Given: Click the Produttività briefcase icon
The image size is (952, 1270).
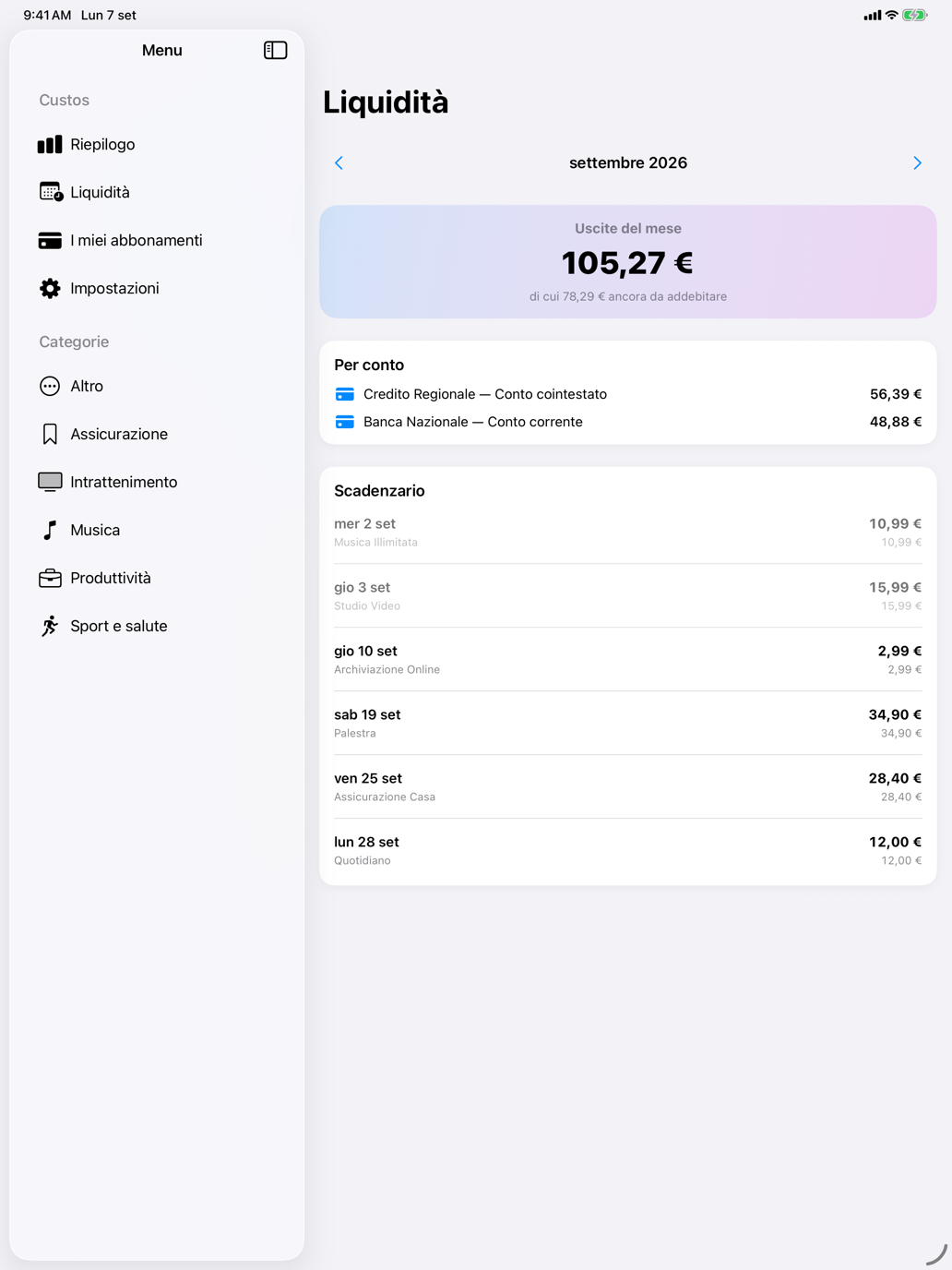Looking at the screenshot, I should pos(50,578).
